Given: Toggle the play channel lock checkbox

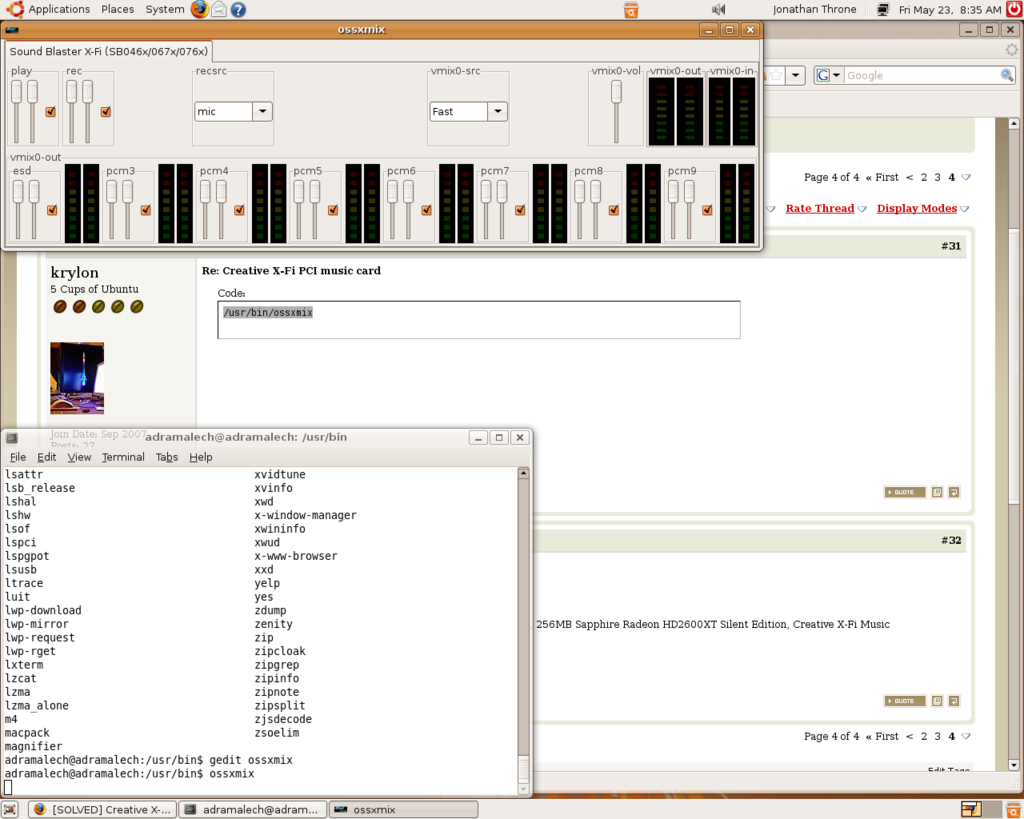Looking at the screenshot, I should (x=50, y=112).
